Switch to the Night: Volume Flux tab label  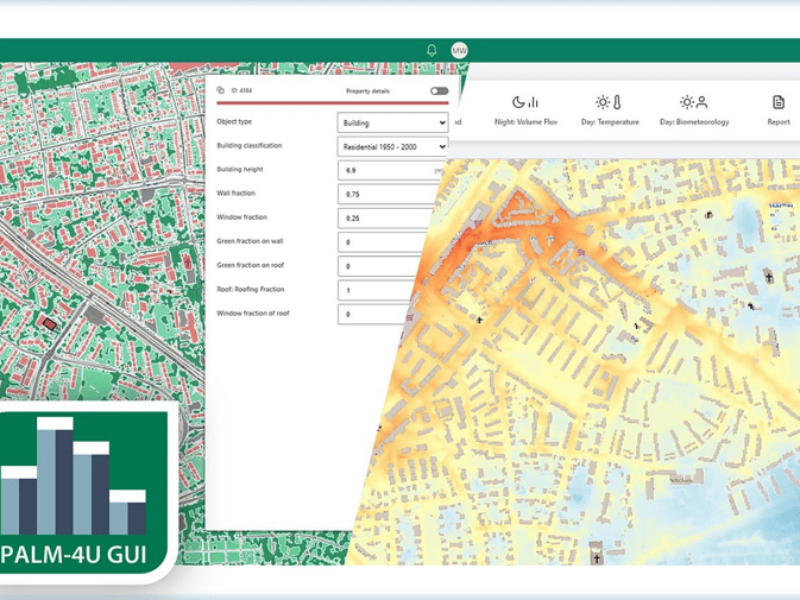coord(525,122)
